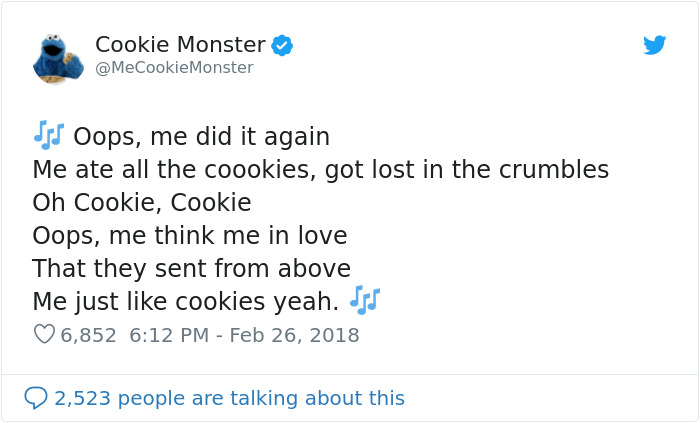Open the '6:12 PM' tweet time

167,336
